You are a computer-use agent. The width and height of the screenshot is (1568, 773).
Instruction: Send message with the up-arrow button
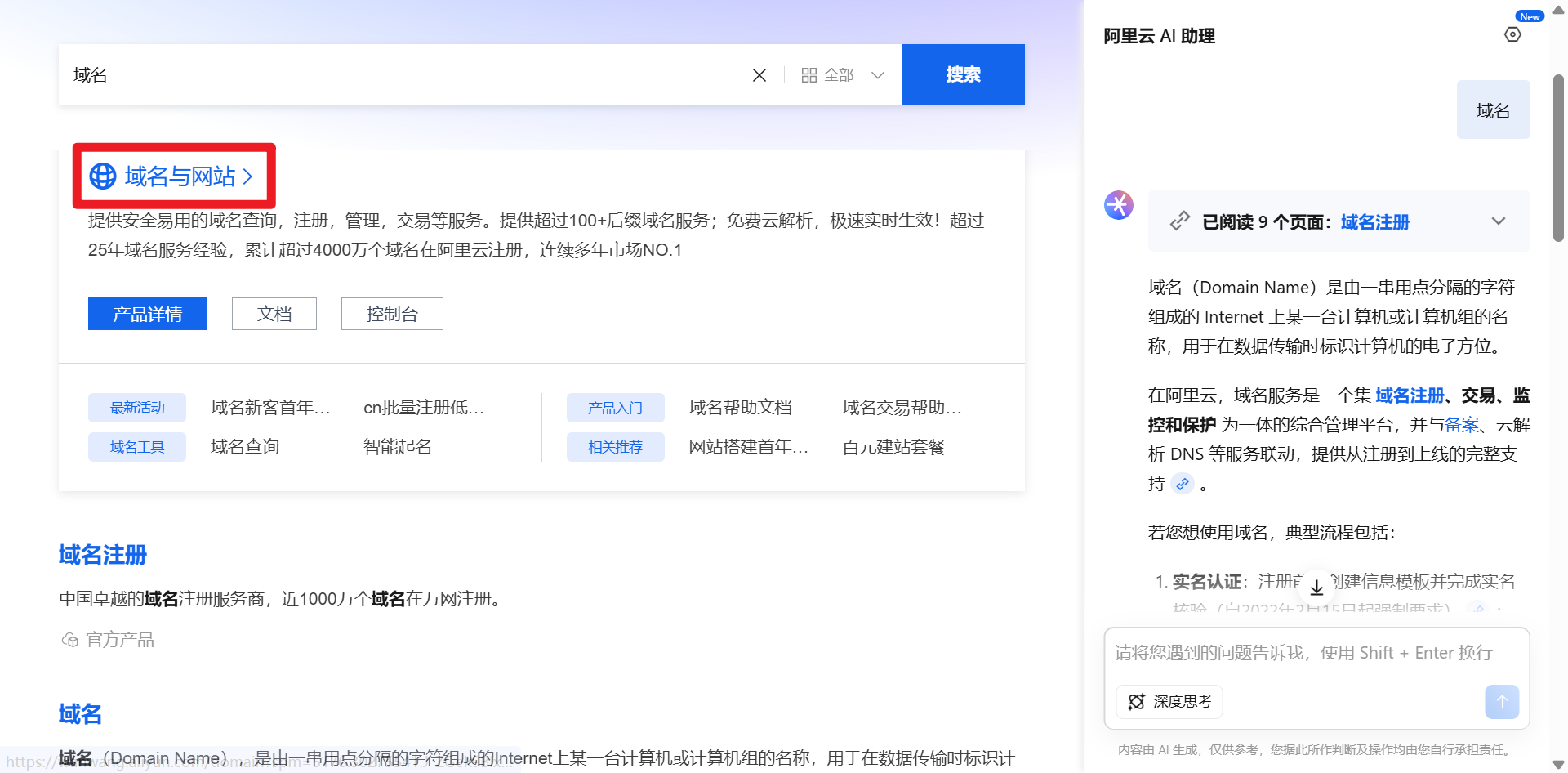click(1502, 702)
